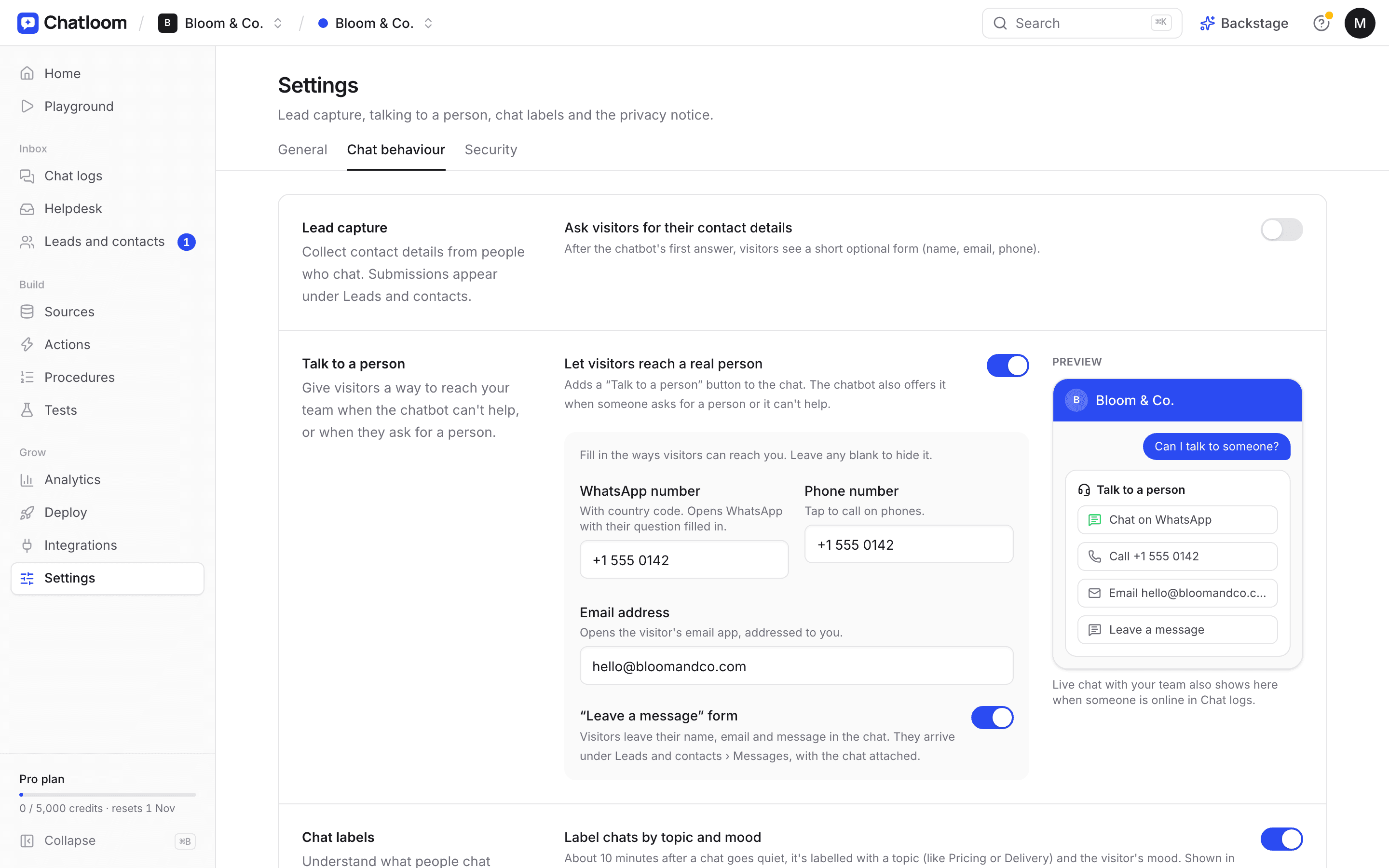Click the Bloom & Co. workspace B badge
This screenshot has width=1389, height=868.
tap(168, 23)
